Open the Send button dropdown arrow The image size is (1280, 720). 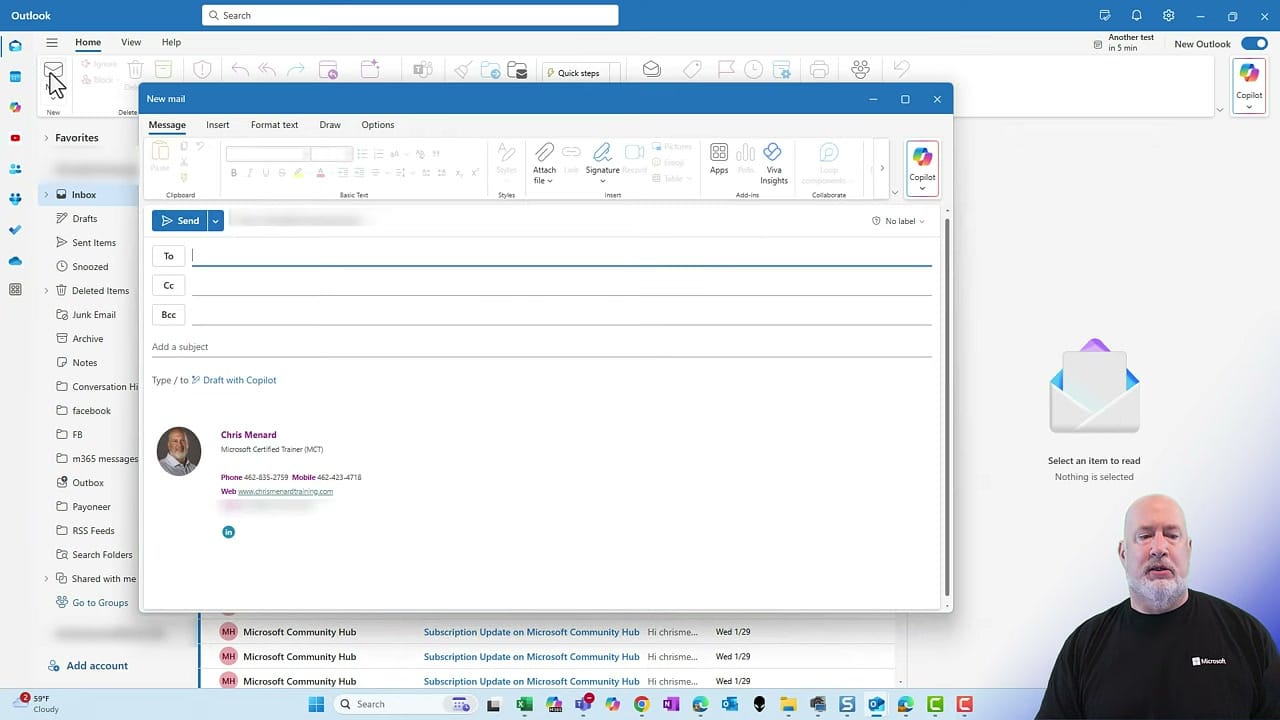pyautogui.click(x=214, y=220)
